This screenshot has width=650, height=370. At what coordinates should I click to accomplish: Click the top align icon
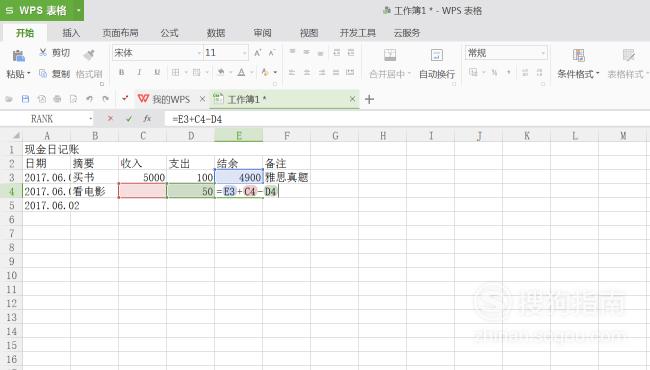pos(292,52)
